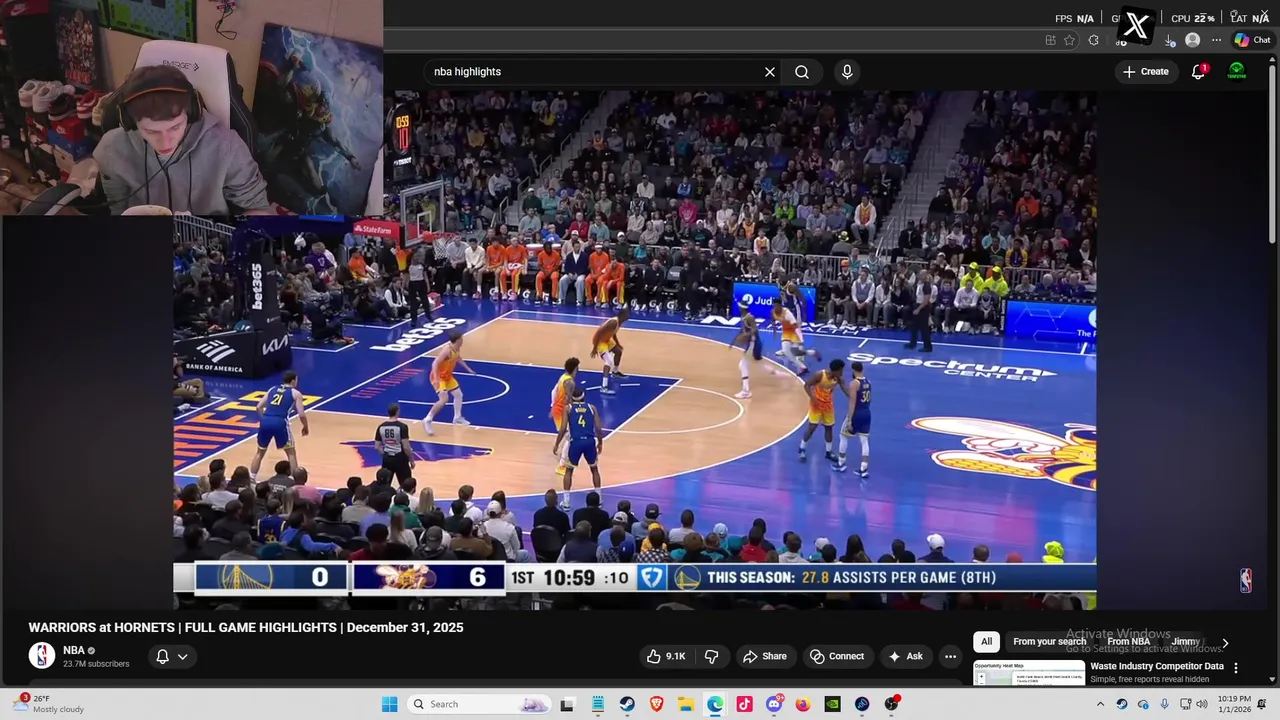This screenshot has width=1280, height=720.
Task: Open the YouTube Create button
Action: coord(1146,72)
